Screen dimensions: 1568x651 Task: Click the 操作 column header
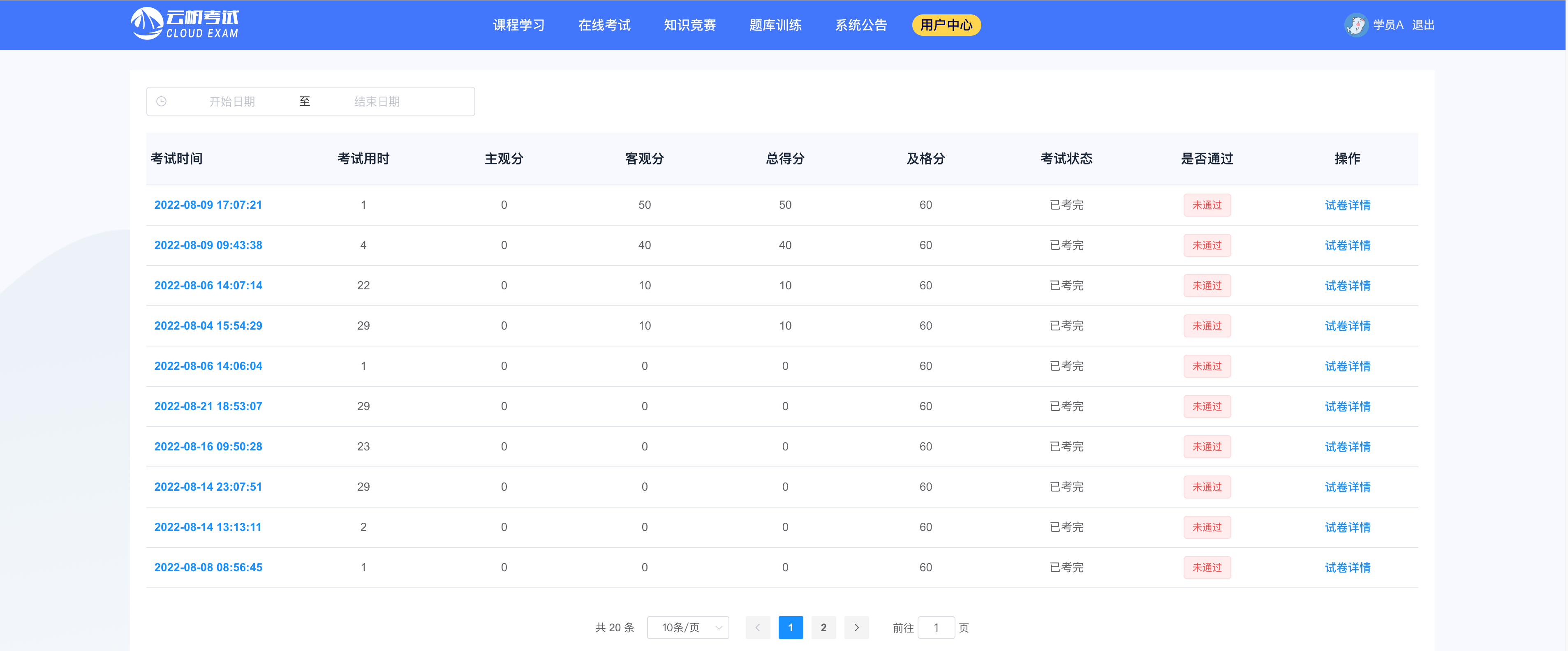[1347, 159]
